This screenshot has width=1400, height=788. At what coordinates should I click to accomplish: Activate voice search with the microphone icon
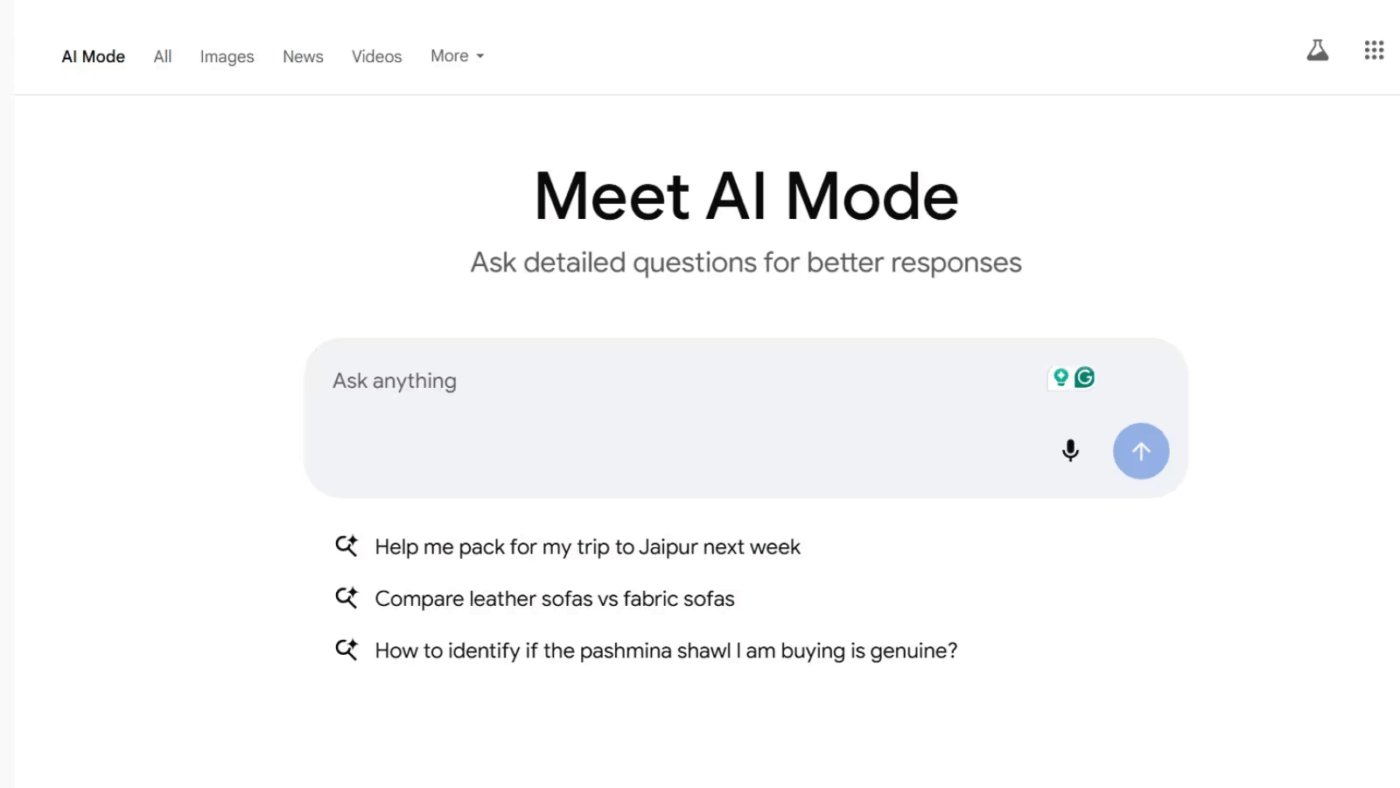coord(1070,451)
